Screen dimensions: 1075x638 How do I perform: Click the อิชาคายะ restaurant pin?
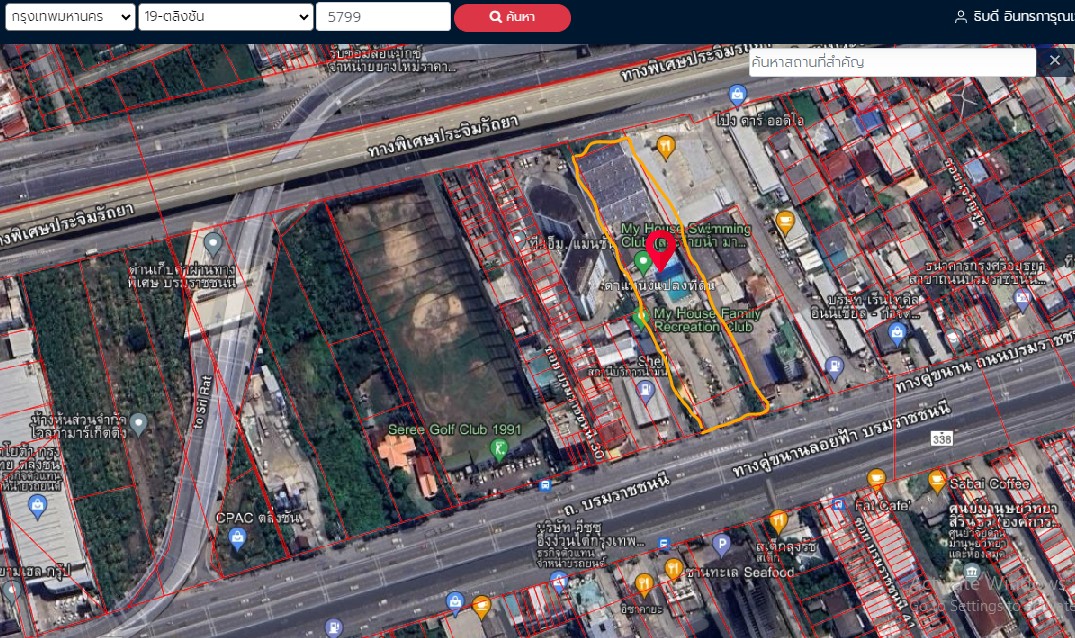[643, 585]
